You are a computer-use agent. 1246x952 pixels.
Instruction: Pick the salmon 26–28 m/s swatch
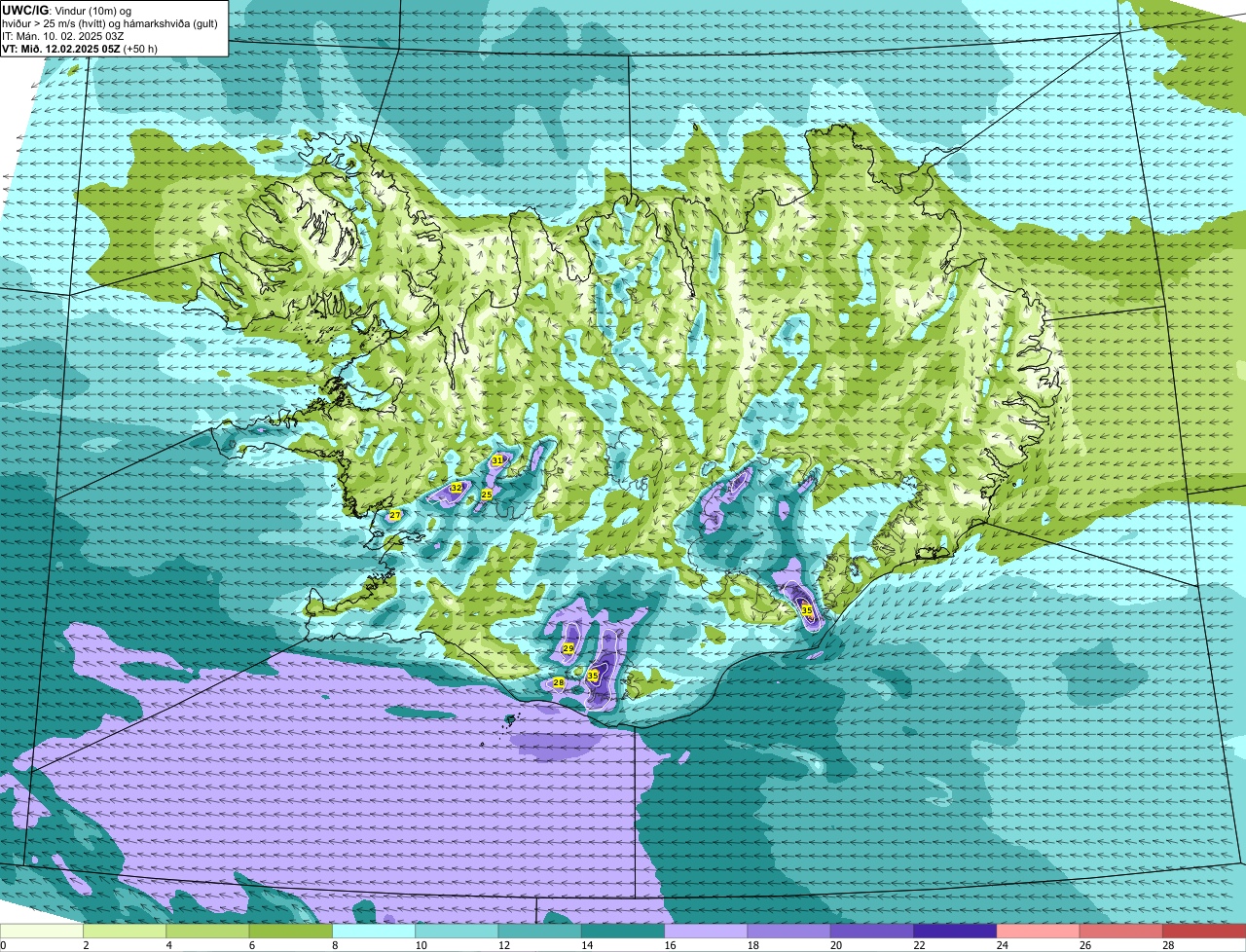pos(1121,932)
